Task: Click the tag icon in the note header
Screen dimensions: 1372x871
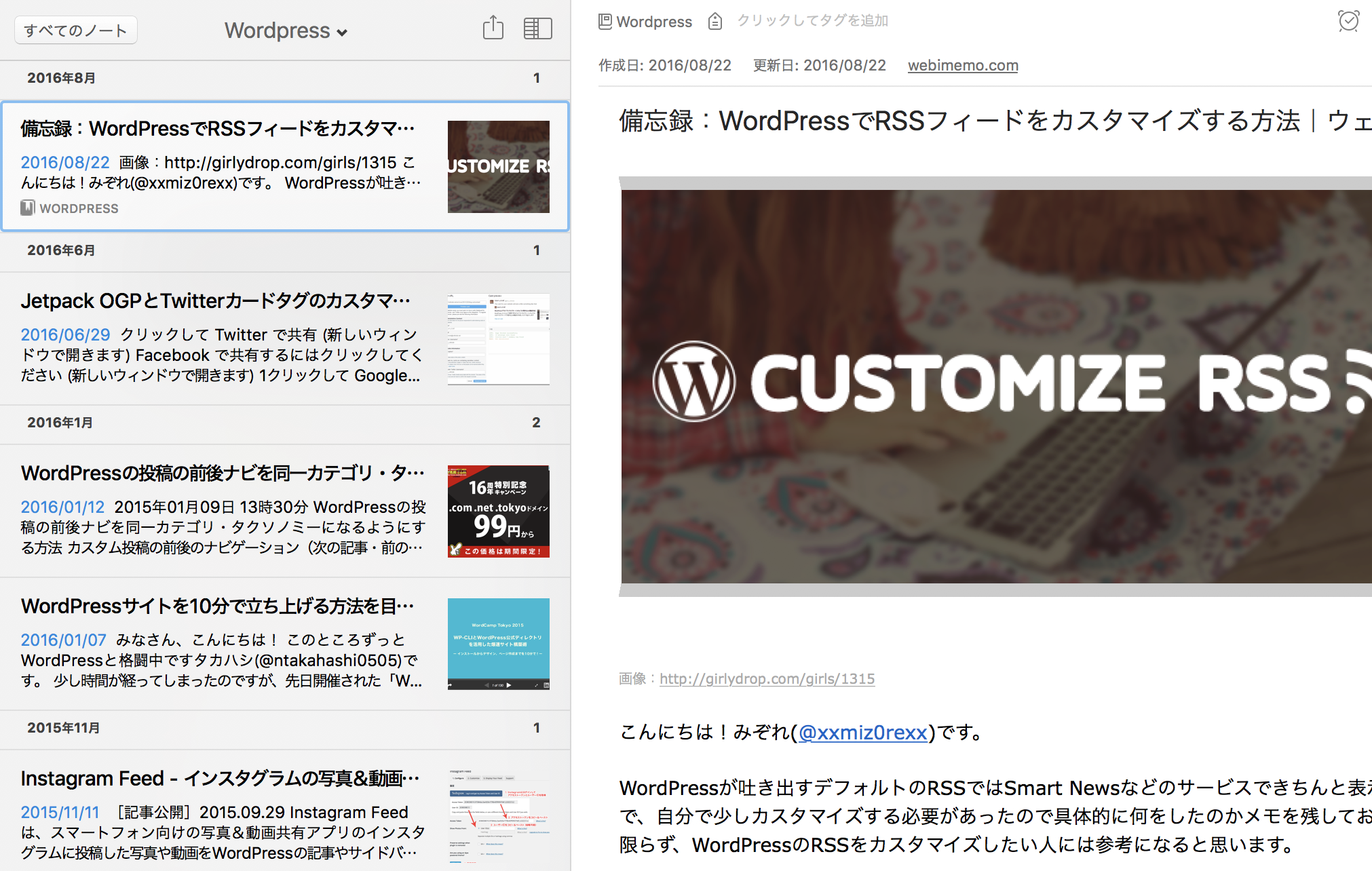Action: tap(714, 22)
